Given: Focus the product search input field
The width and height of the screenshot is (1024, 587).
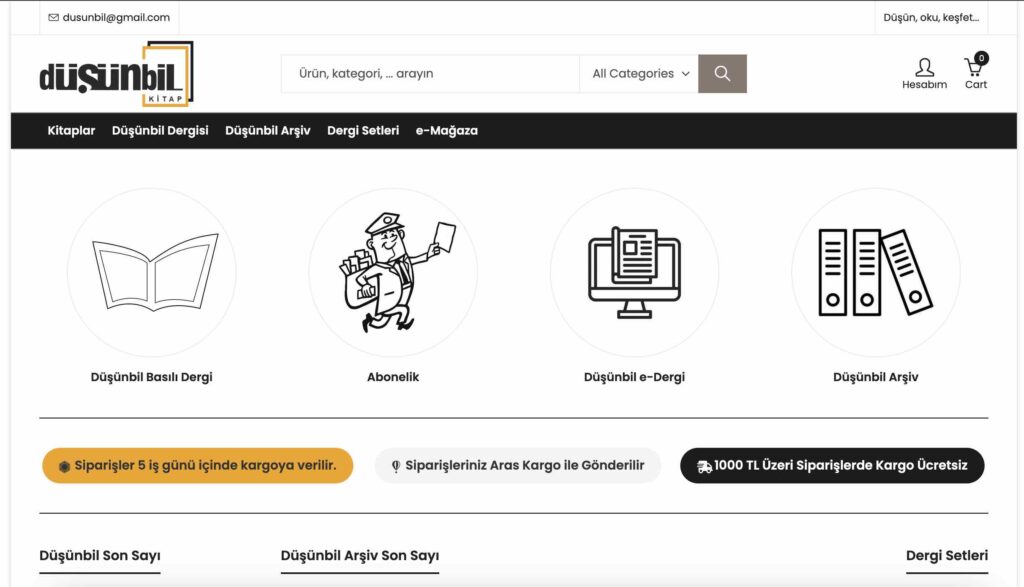Looking at the screenshot, I should pos(430,73).
